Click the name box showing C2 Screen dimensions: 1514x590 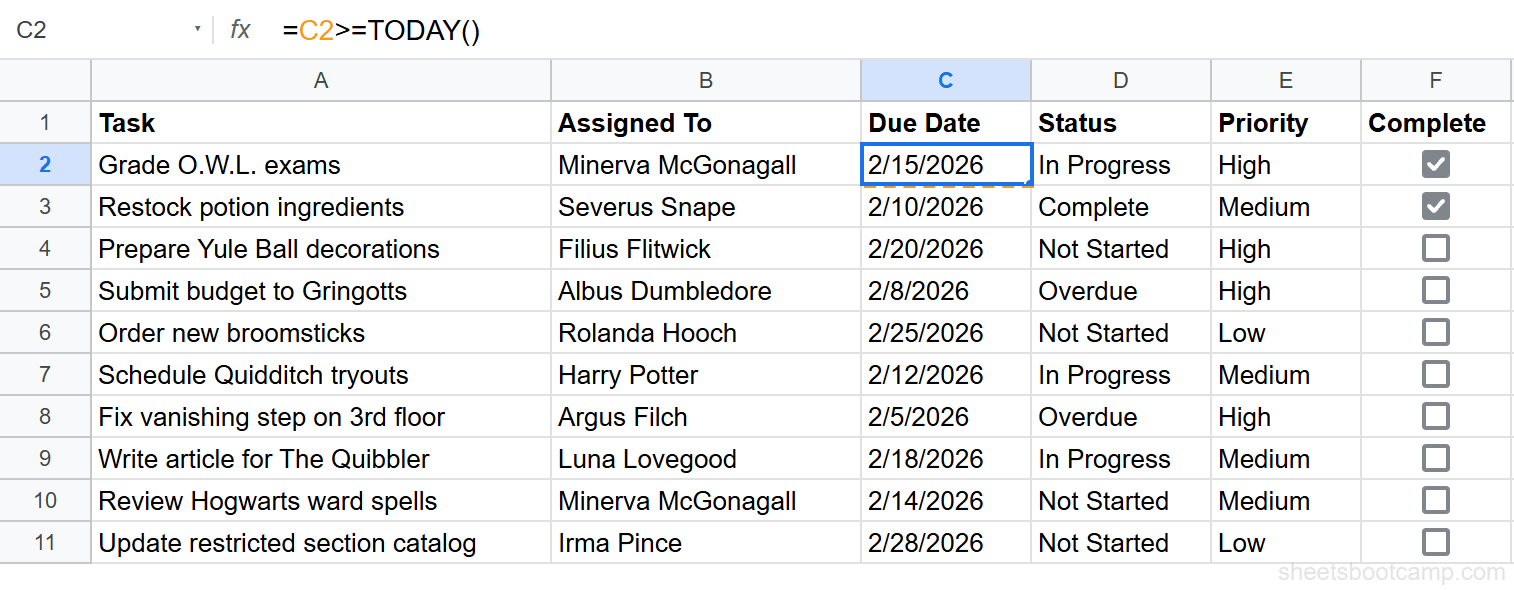pos(100,29)
